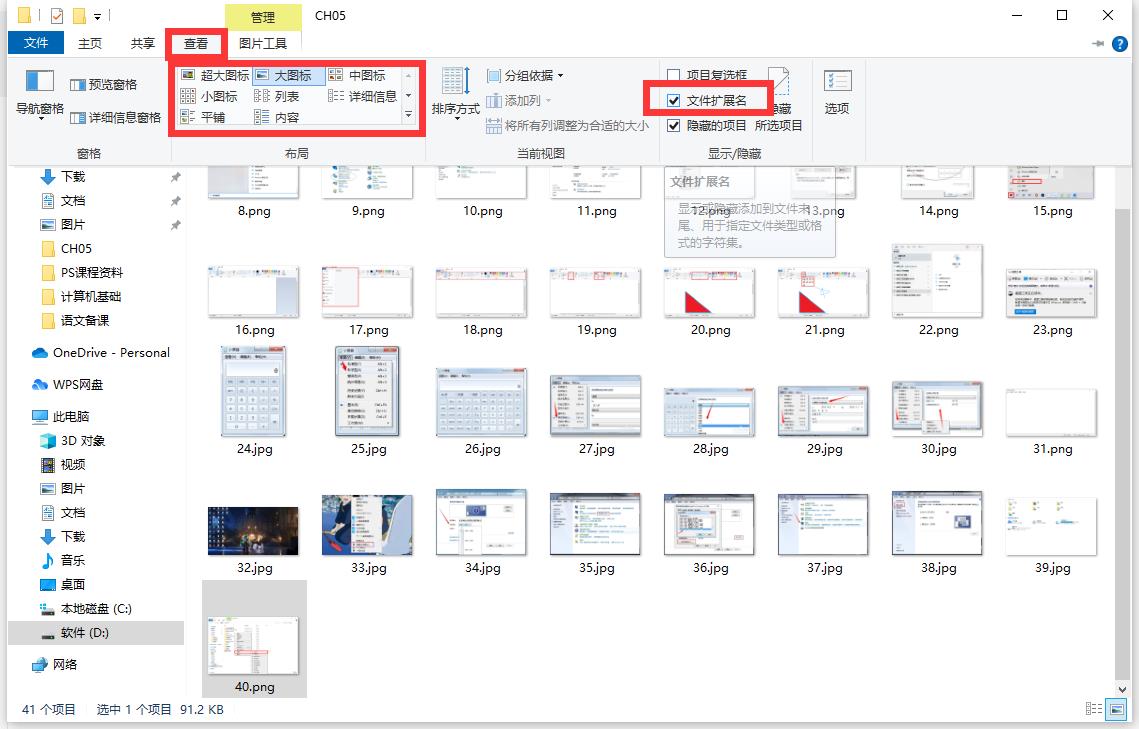Switch to details view in status bar
Viewport: 1139px width, 729px height.
(1094, 709)
